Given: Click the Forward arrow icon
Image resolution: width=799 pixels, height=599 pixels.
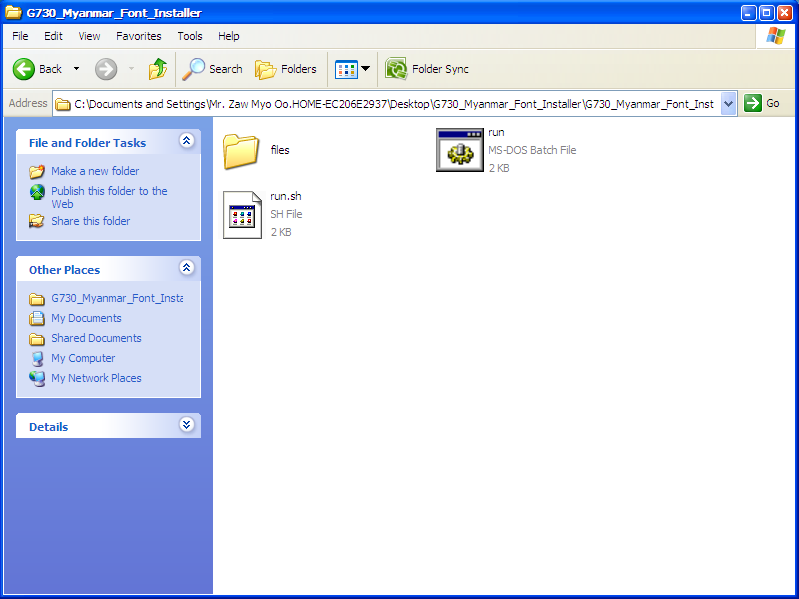Looking at the screenshot, I should (106, 69).
